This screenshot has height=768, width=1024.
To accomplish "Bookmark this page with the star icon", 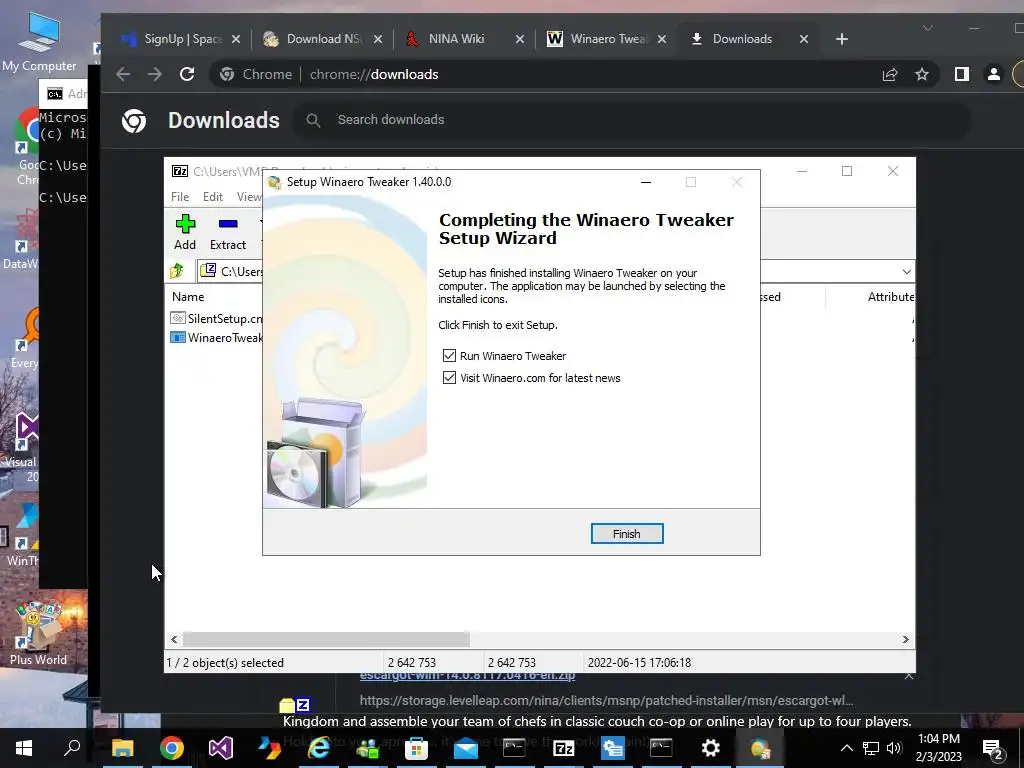I will click(921, 74).
